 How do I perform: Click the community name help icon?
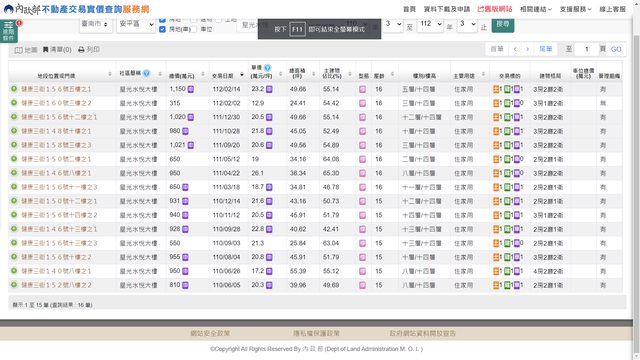pyautogui.click(x=147, y=73)
